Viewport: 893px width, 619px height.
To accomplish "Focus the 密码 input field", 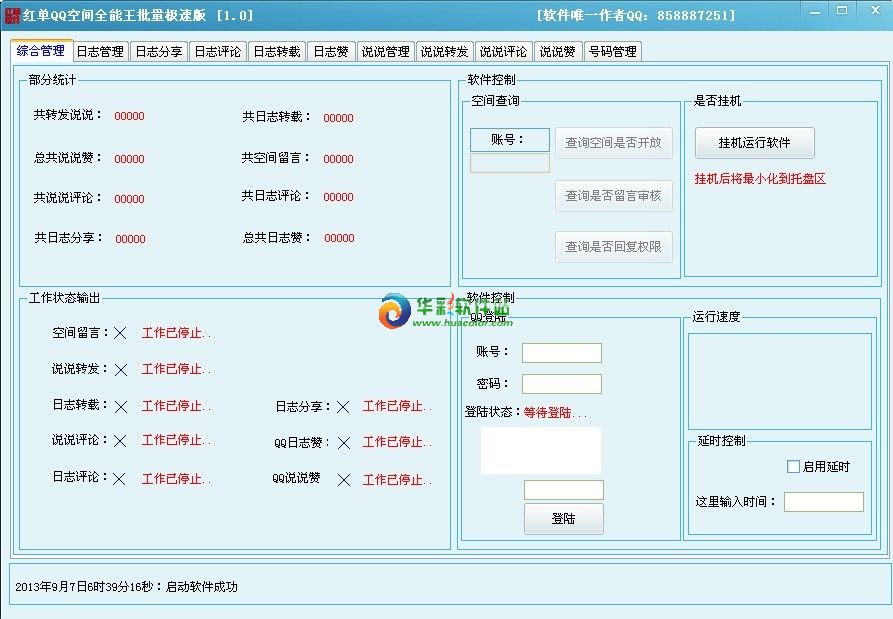I will [x=562, y=384].
